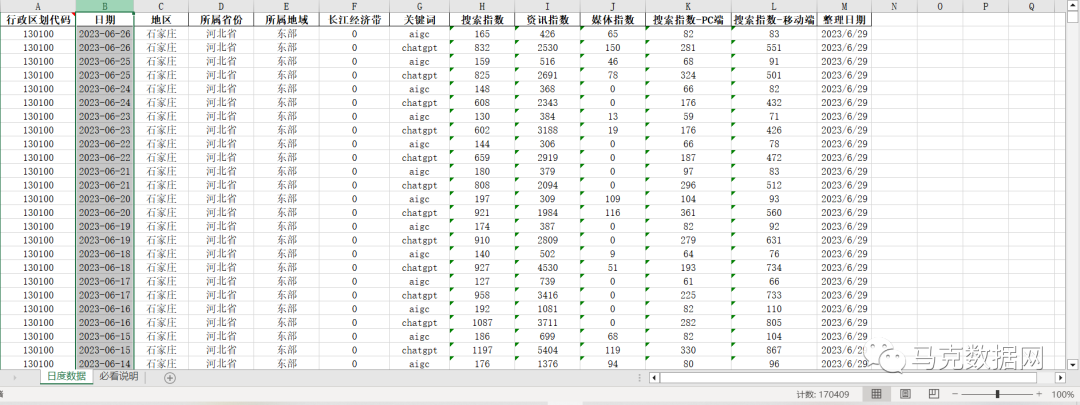1080x405 pixels.
Task: Click the 关键词 header cell
Action: pyautogui.click(x=419, y=20)
